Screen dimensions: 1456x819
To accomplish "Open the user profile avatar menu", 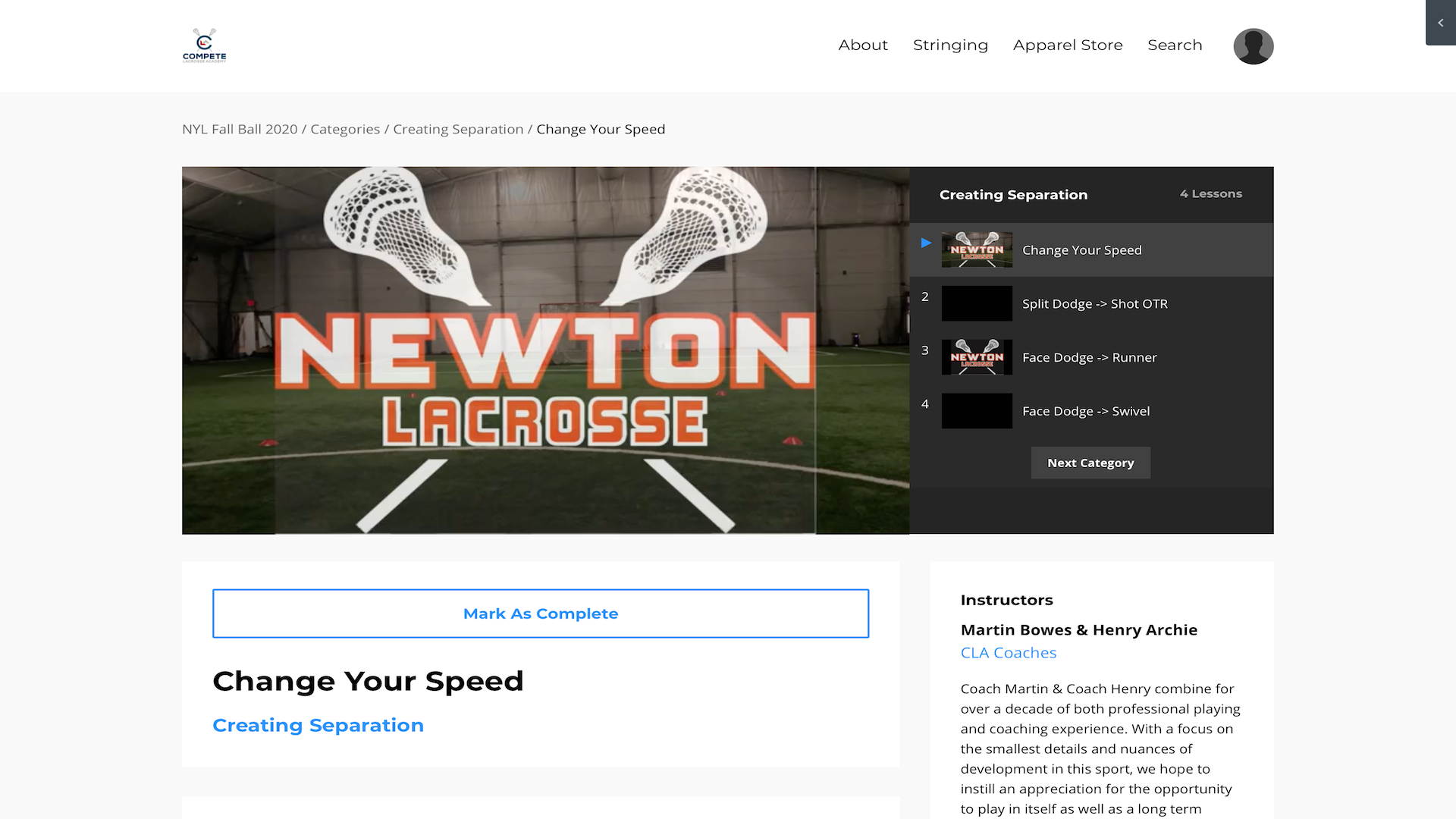I will tap(1253, 46).
